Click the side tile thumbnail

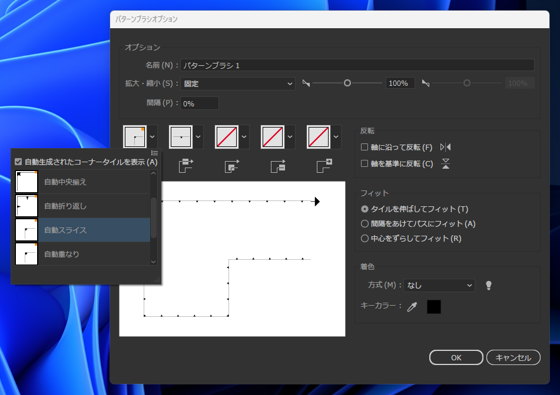pyautogui.click(x=181, y=136)
